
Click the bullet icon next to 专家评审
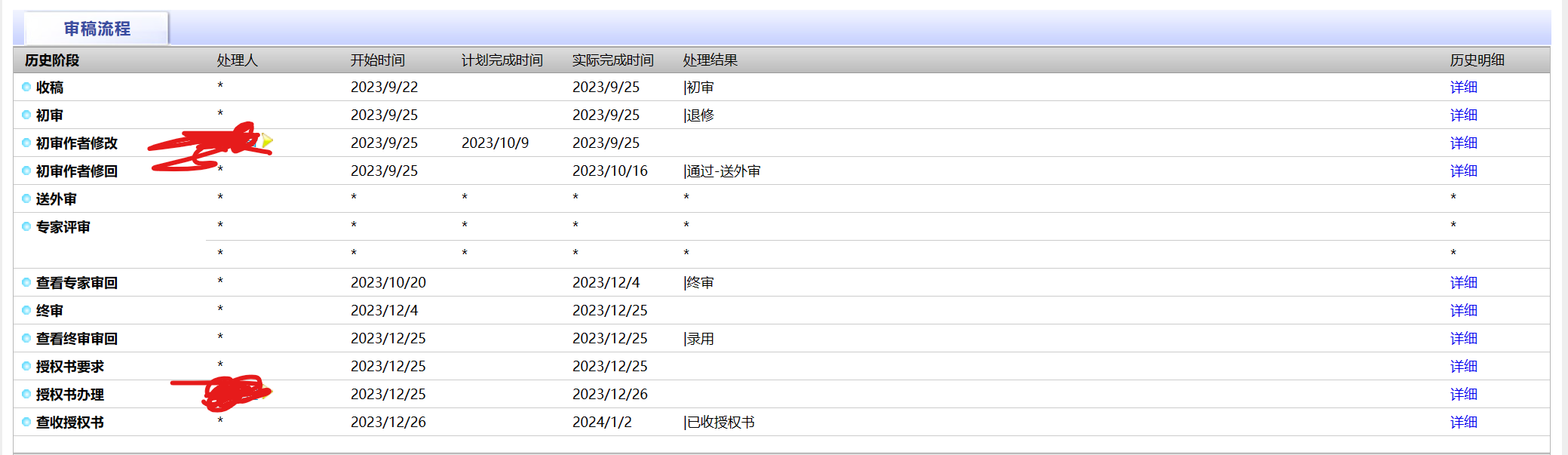point(26,227)
